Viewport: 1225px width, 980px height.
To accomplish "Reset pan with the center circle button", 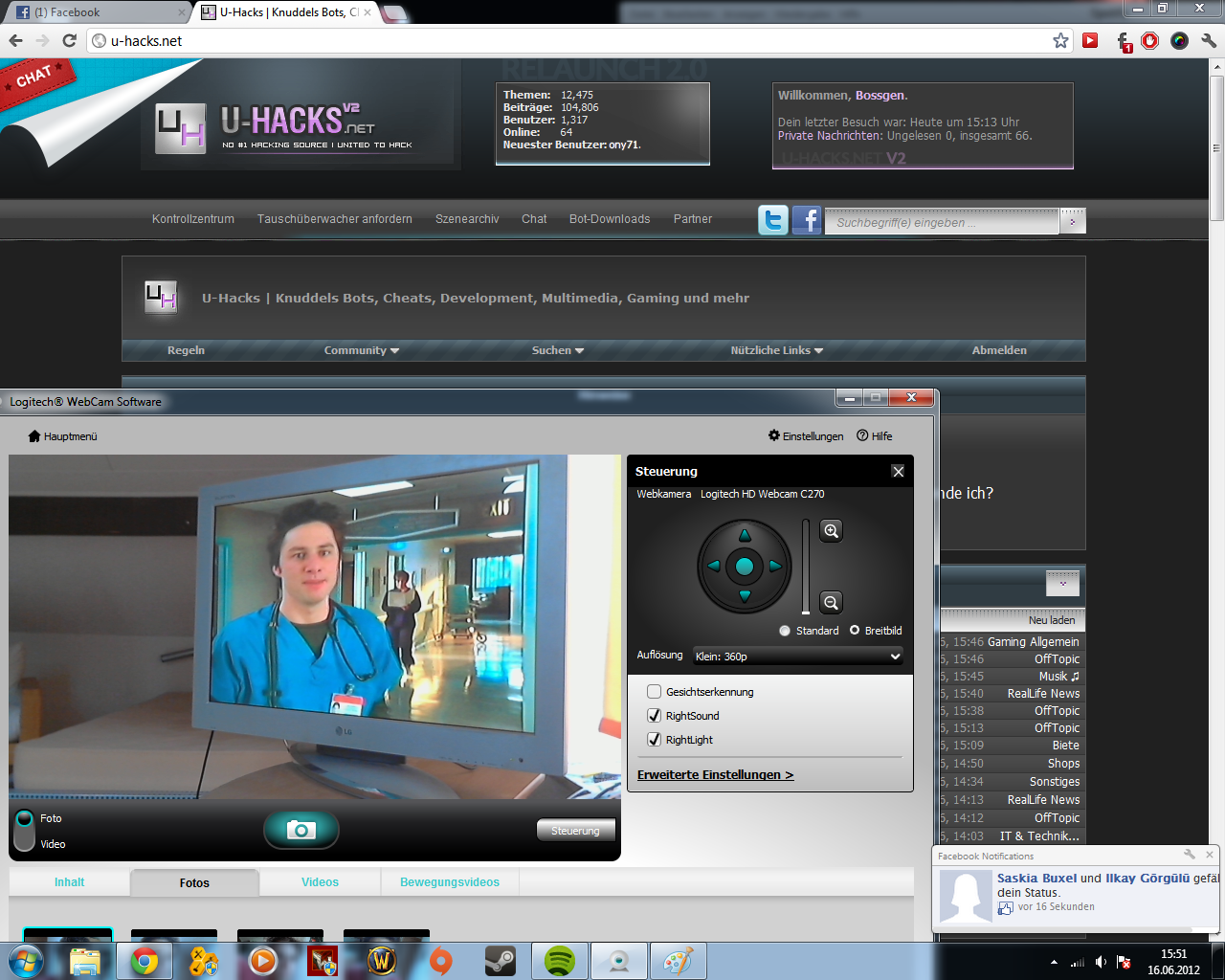I will coord(745,566).
